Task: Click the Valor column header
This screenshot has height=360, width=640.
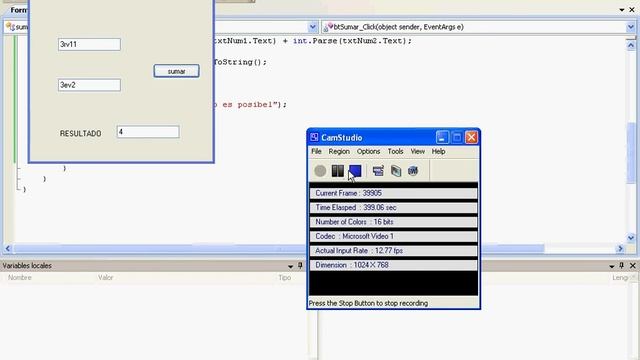Action: 105,278
